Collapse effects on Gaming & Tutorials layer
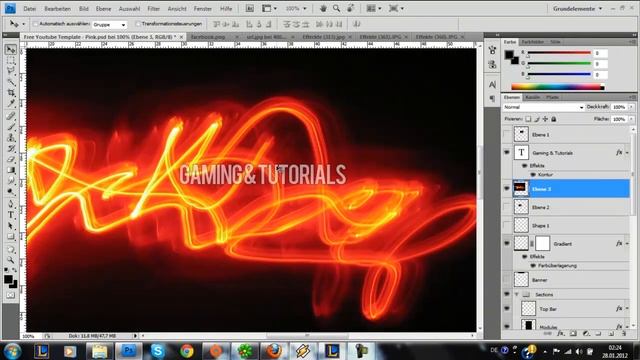The image size is (640, 360). (627, 153)
